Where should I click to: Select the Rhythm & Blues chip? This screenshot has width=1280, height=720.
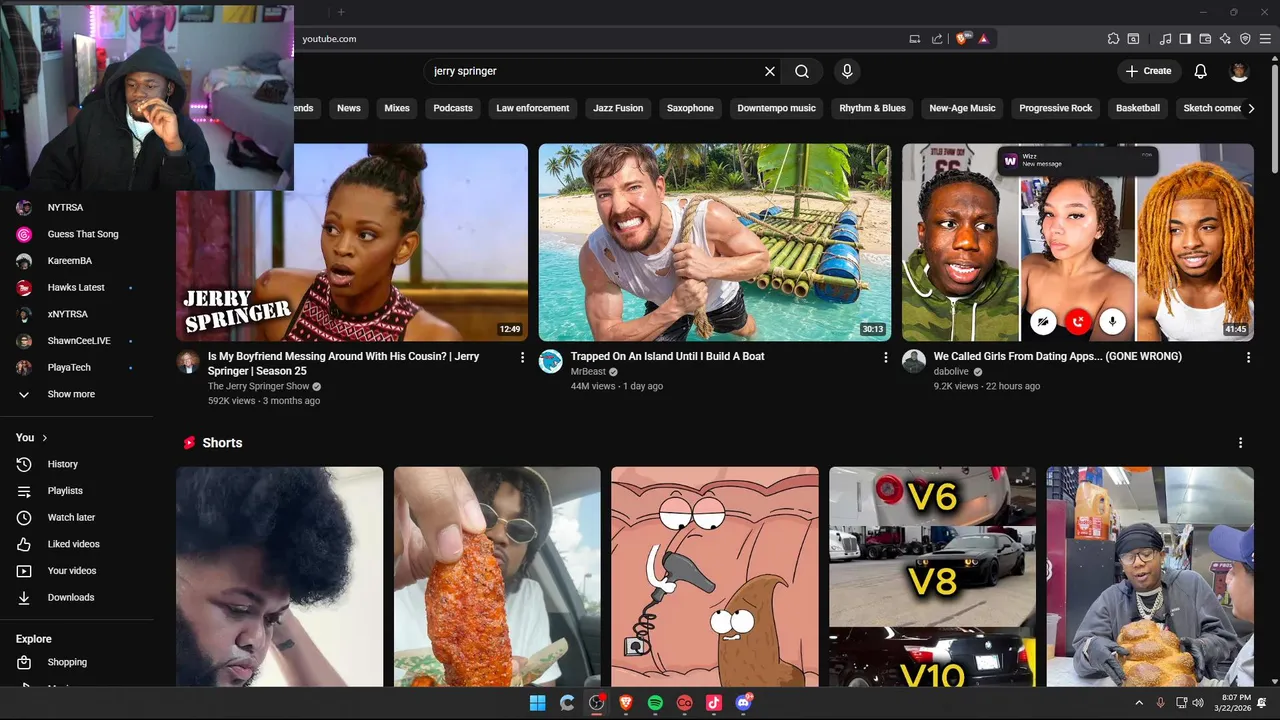click(872, 108)
